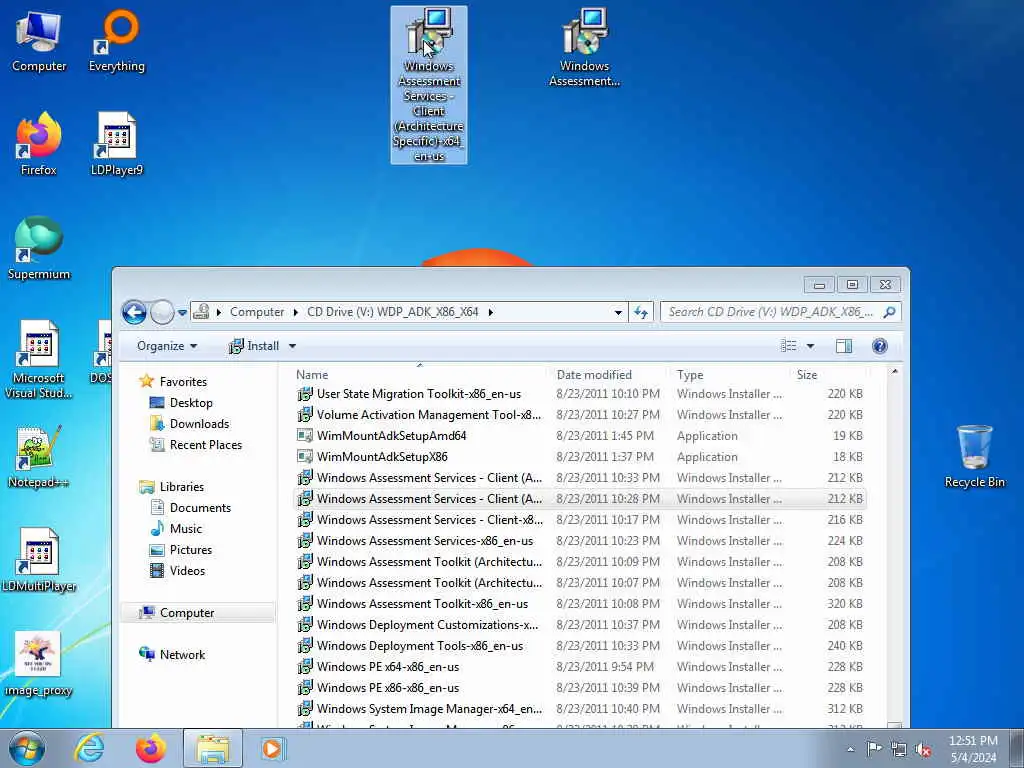Launch Internet Explorer from the taskbar
This screenshot has width=1024, height=768.
[89, 748]
